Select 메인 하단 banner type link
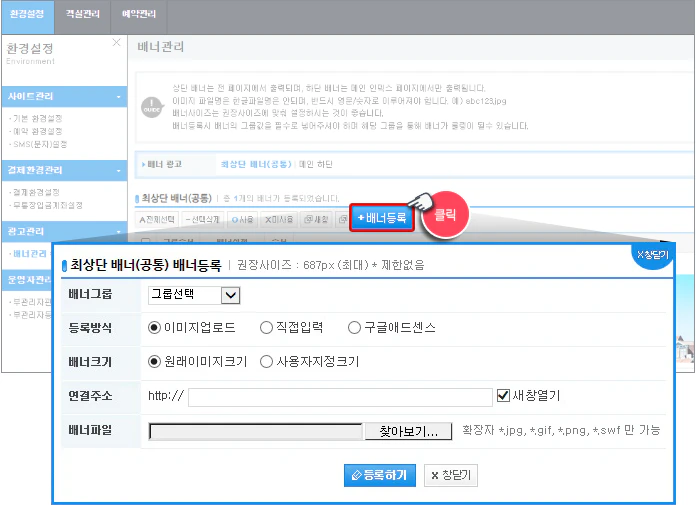This screenshot has height=505, width=696. coord(316,165)
